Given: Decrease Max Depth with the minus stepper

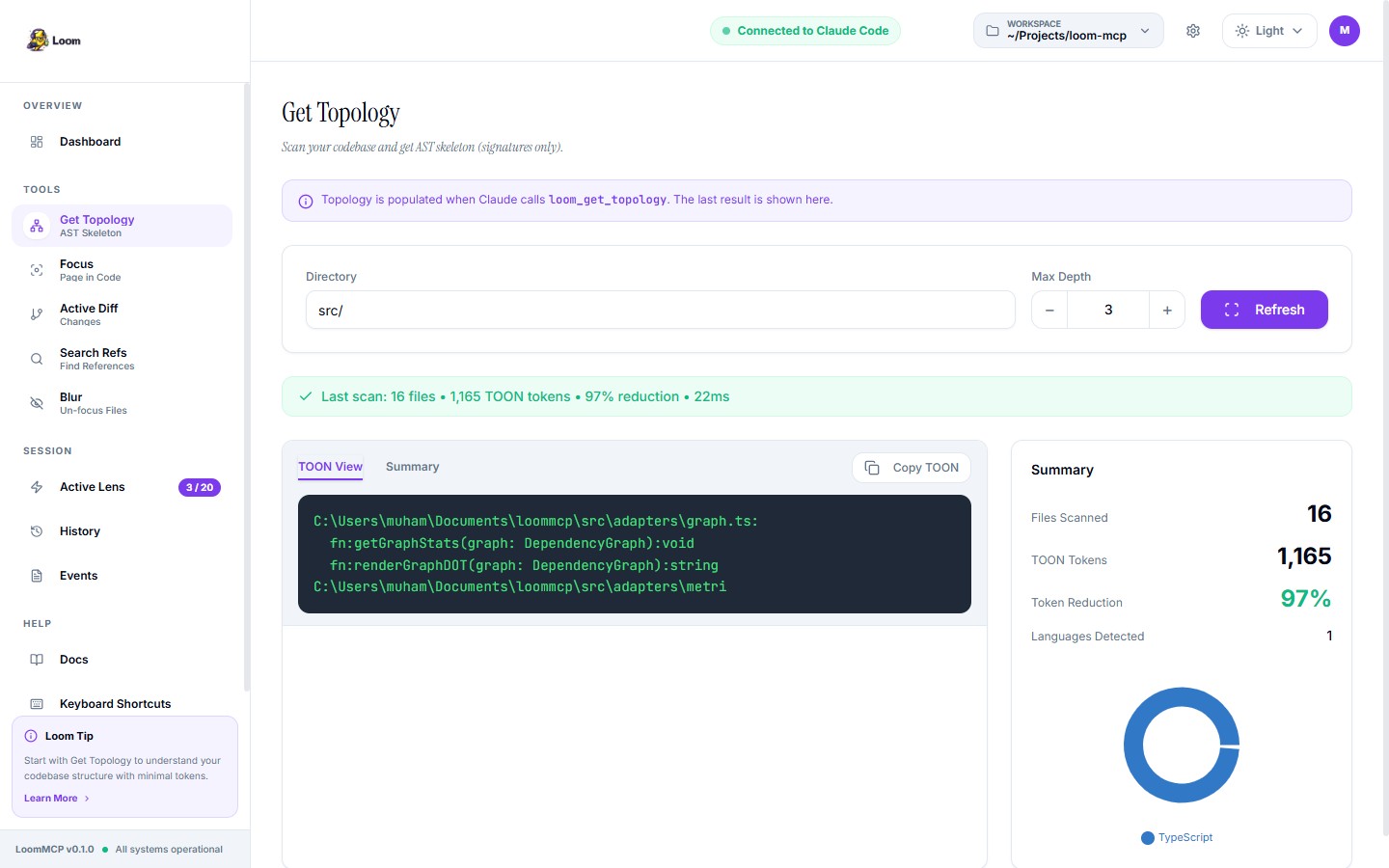Looking at the screenshot, I should click(1049, 310).
